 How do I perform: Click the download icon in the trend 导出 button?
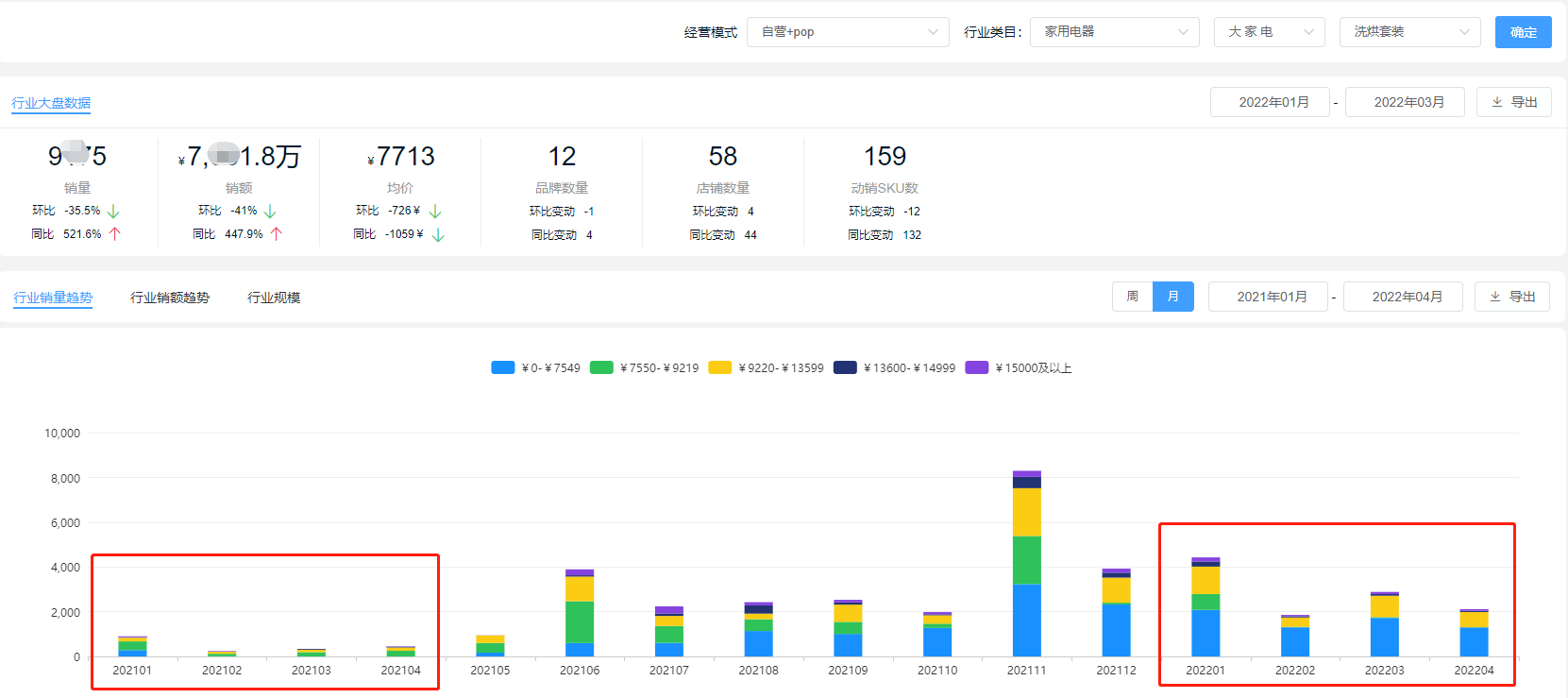pyautogui.click(x=1495, y=297)
